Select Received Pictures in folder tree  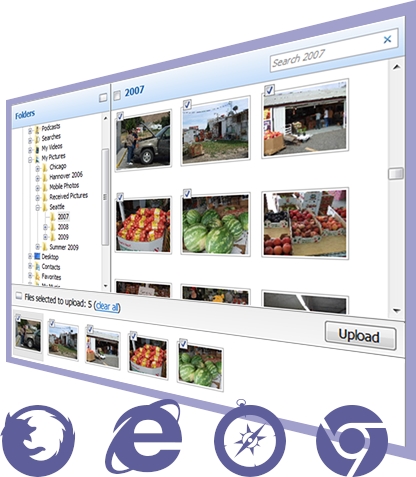pyautogui.click(x=68, y=196)
